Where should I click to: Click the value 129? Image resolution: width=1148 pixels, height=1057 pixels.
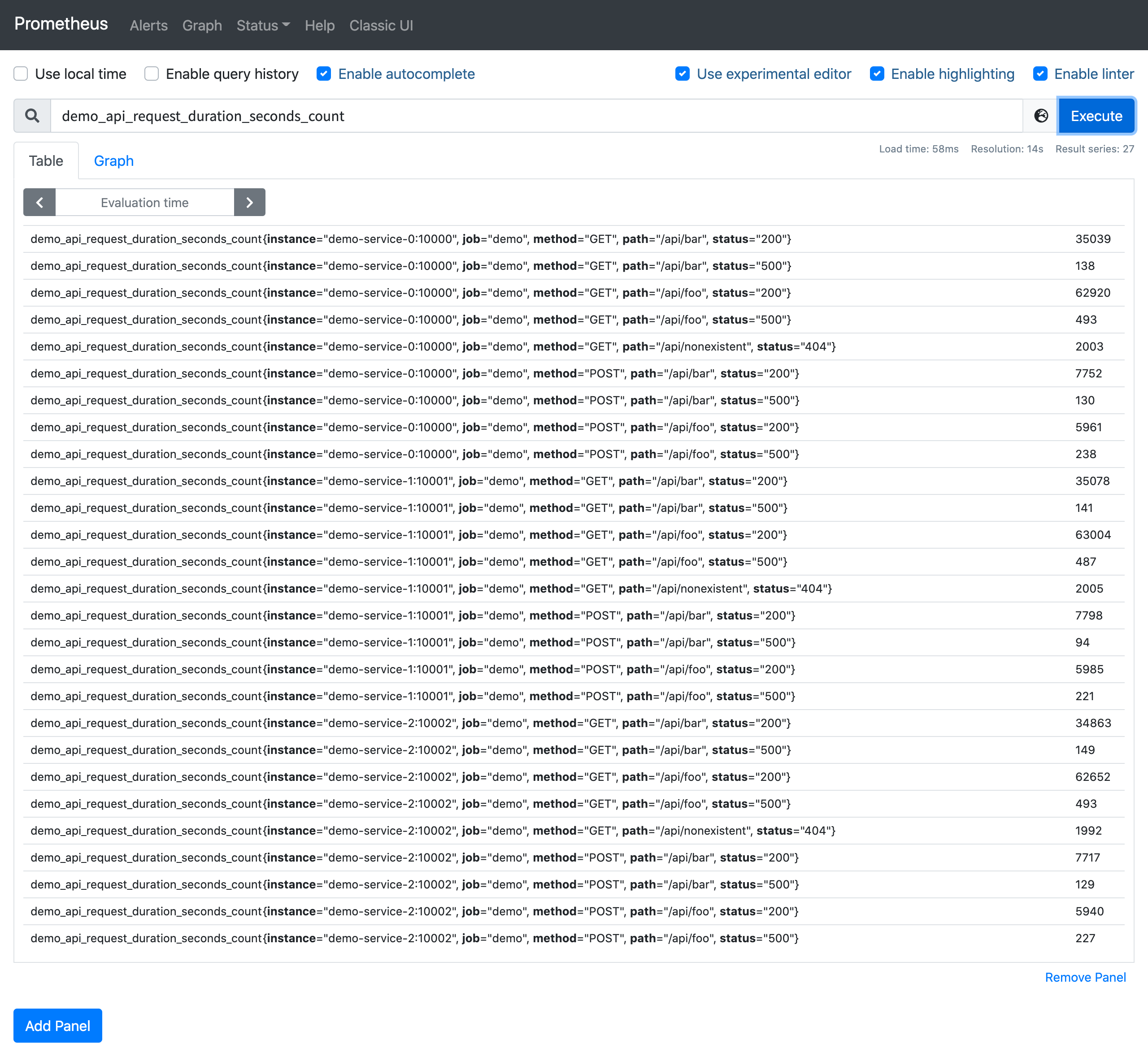[1085, 884]
